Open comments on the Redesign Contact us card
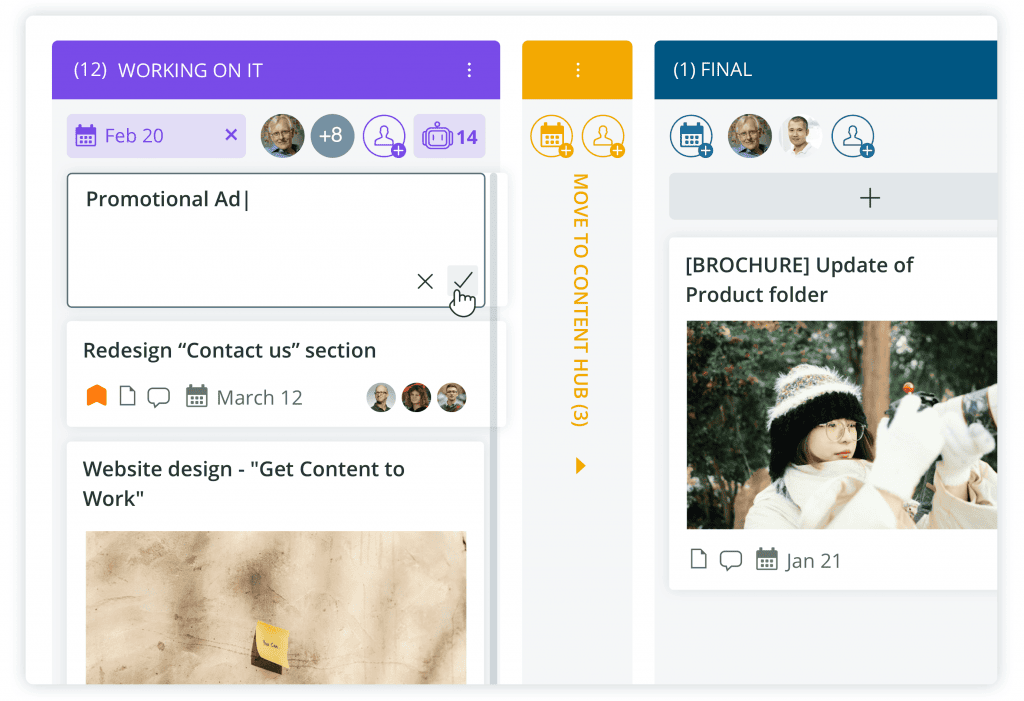1024x701 pixels. [158, 397]
